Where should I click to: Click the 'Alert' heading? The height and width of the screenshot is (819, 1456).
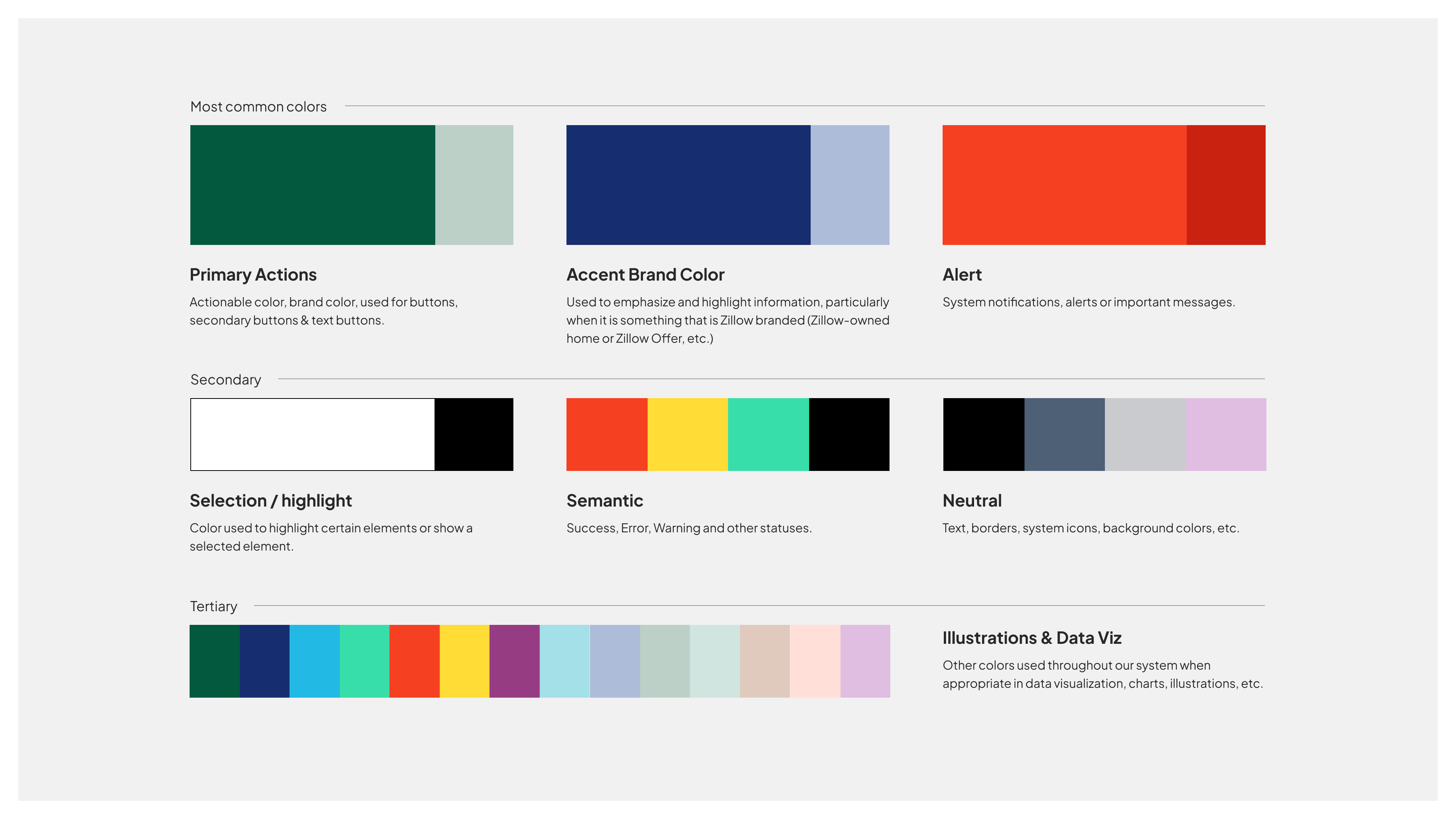point(962,275)
